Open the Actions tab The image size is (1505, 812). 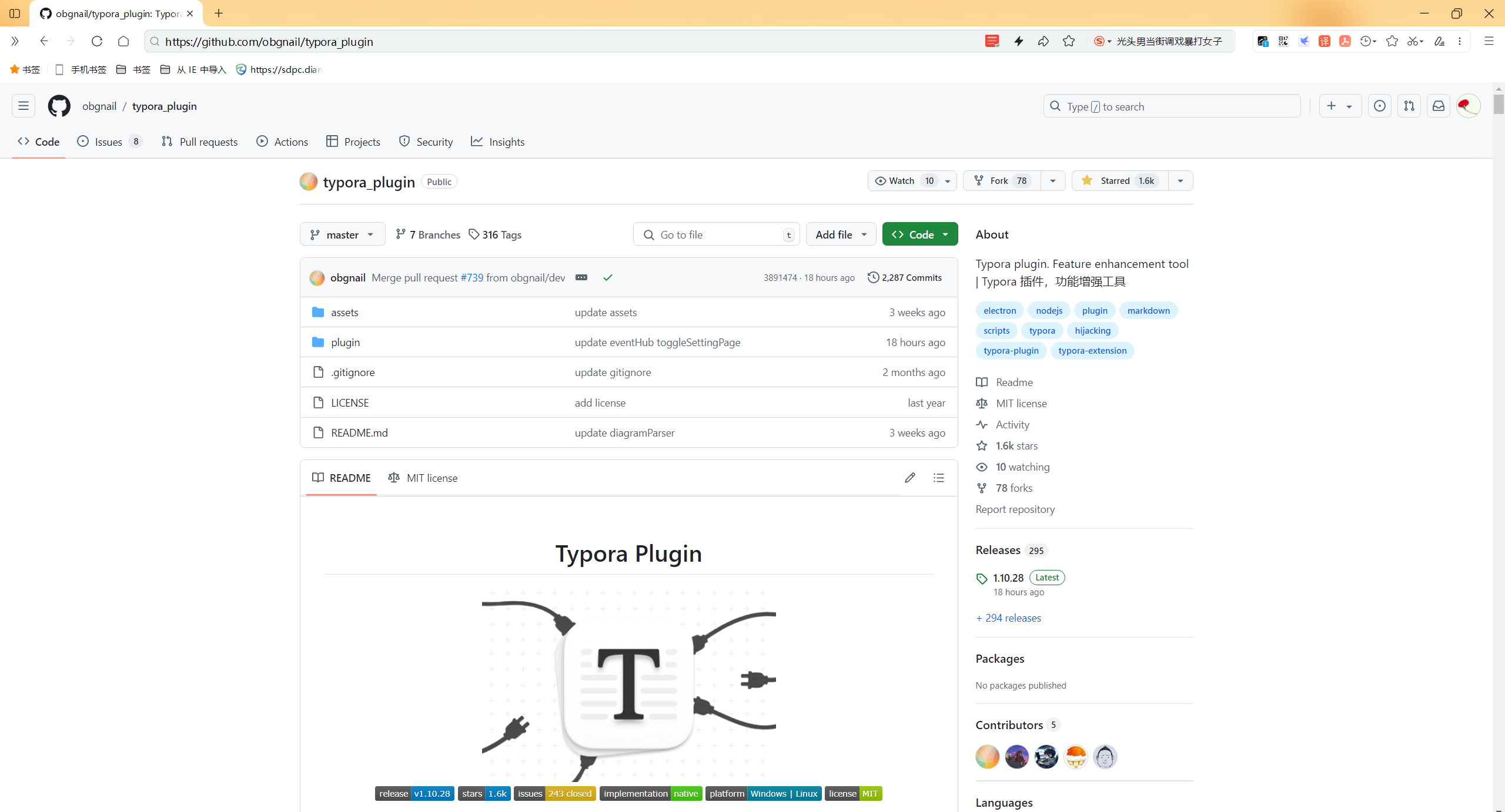(283, 142)
